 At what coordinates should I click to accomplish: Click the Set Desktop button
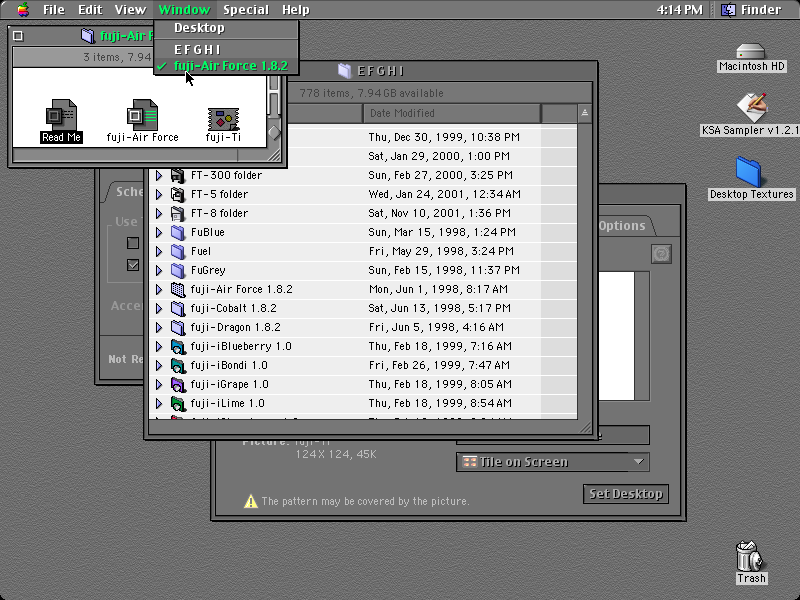pos(626,494)
